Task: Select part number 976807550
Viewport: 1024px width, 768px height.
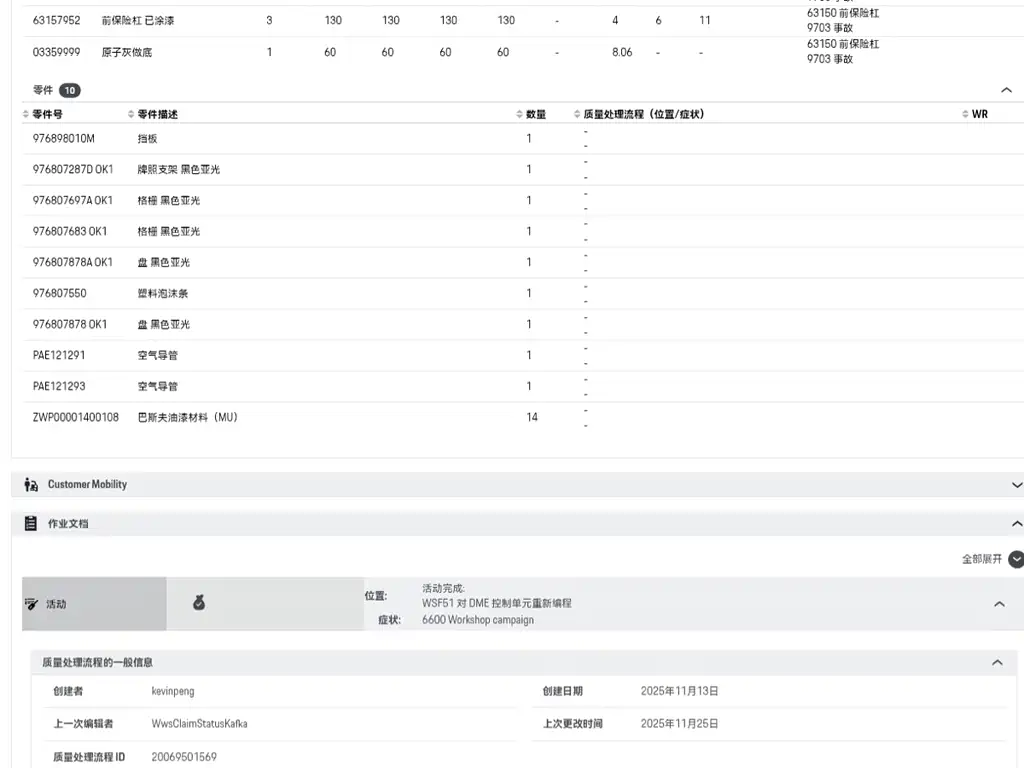Action: point(59,293)
